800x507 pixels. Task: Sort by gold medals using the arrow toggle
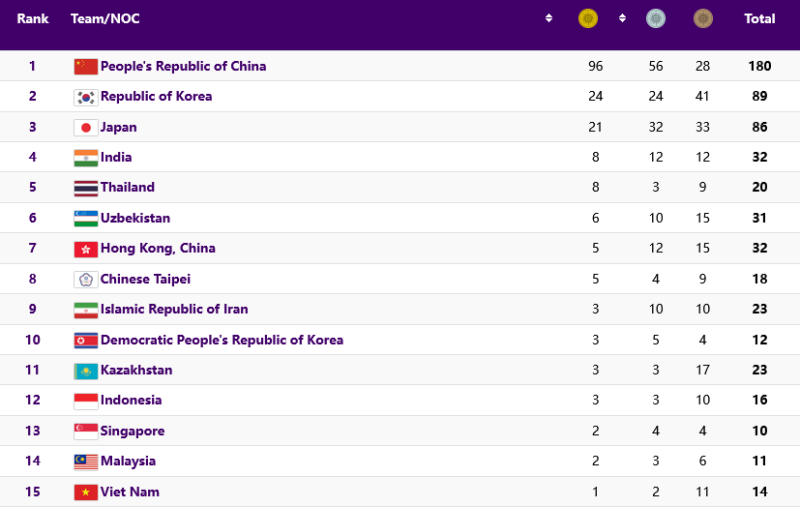click(622, 18)
